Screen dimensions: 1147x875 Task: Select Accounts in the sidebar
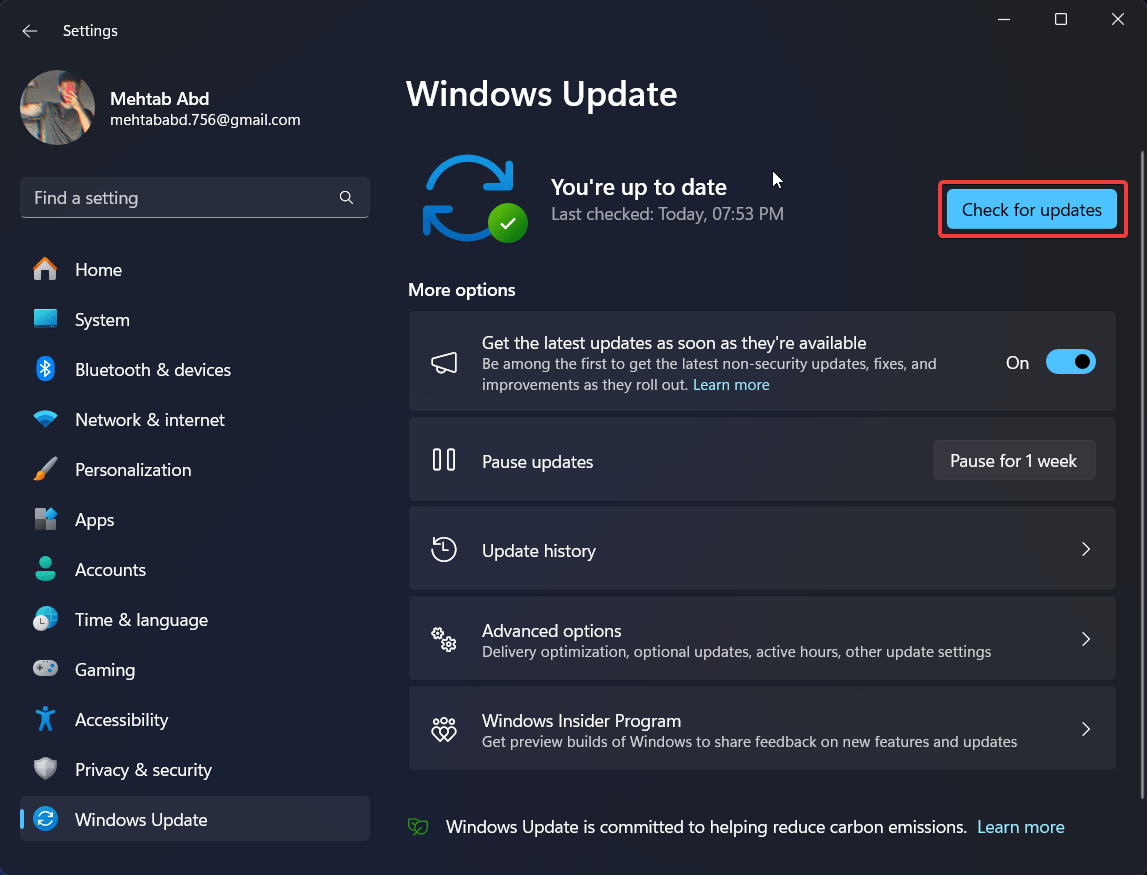(195, 569)
